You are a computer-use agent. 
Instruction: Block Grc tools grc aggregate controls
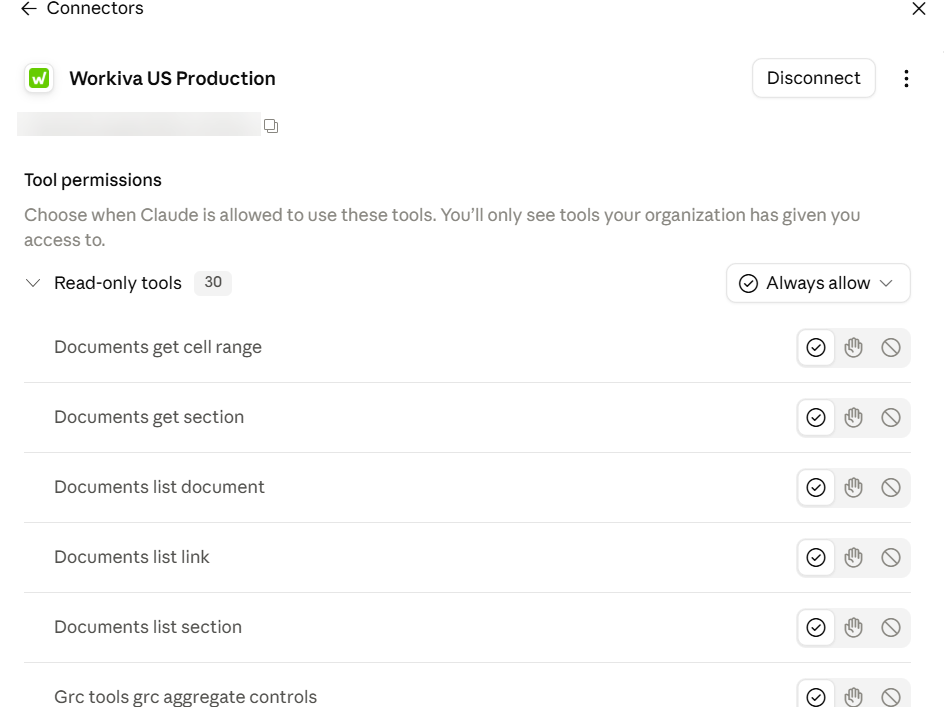coord(890,696)
